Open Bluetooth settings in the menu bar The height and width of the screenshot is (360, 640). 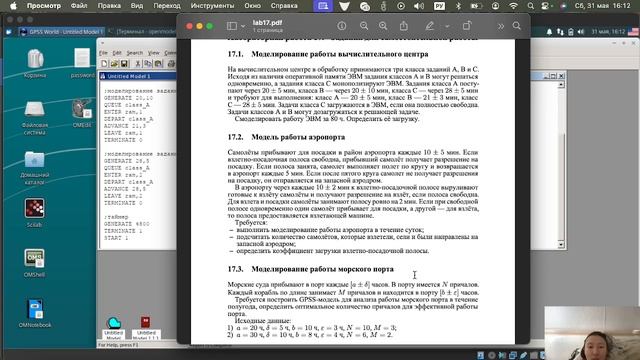(x=458, y=6)
